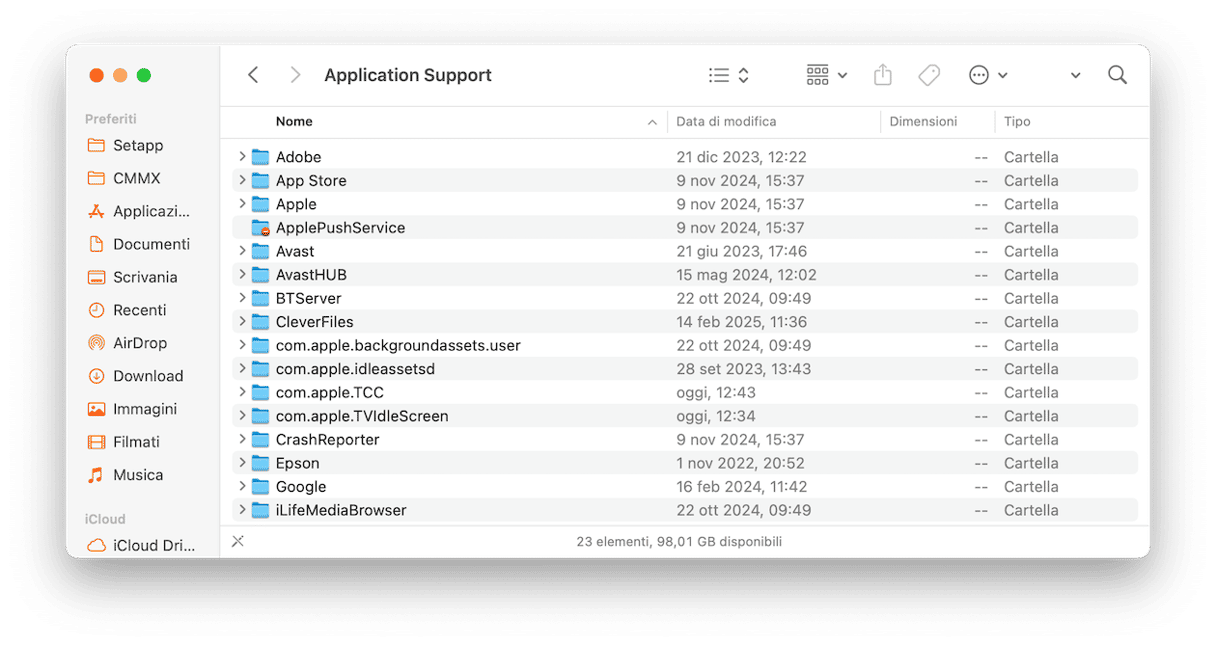The height and width of the screenshot is (645, 1216).
Task: Select the com.apple.TCC folder name
Action: click(x=330, y=392)
